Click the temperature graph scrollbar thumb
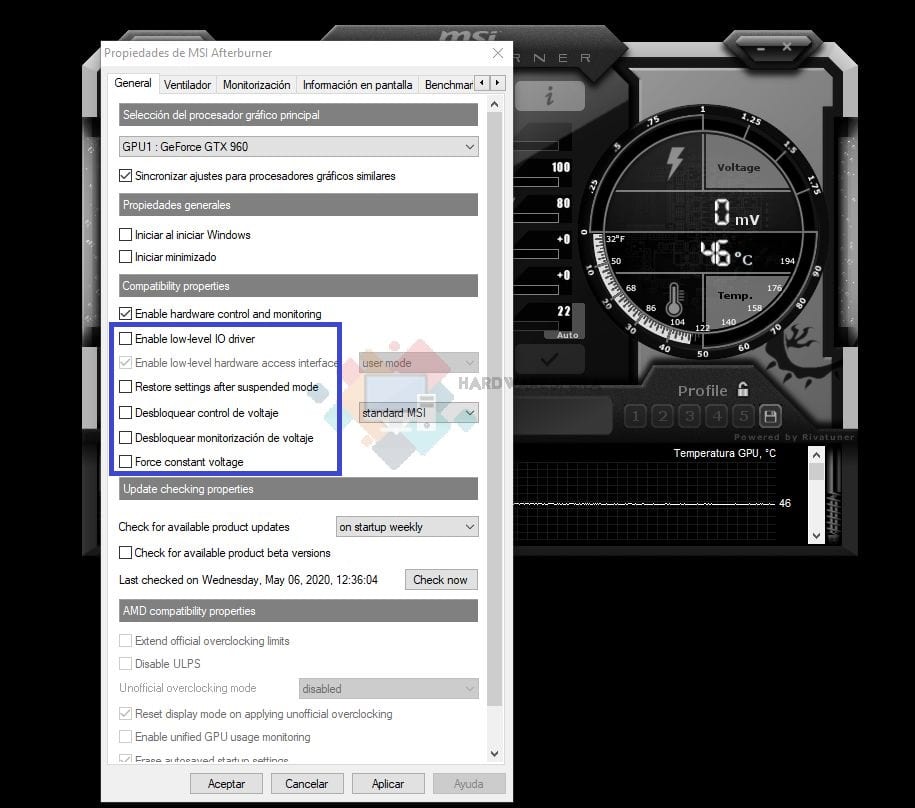 click(x=816, y=471)
